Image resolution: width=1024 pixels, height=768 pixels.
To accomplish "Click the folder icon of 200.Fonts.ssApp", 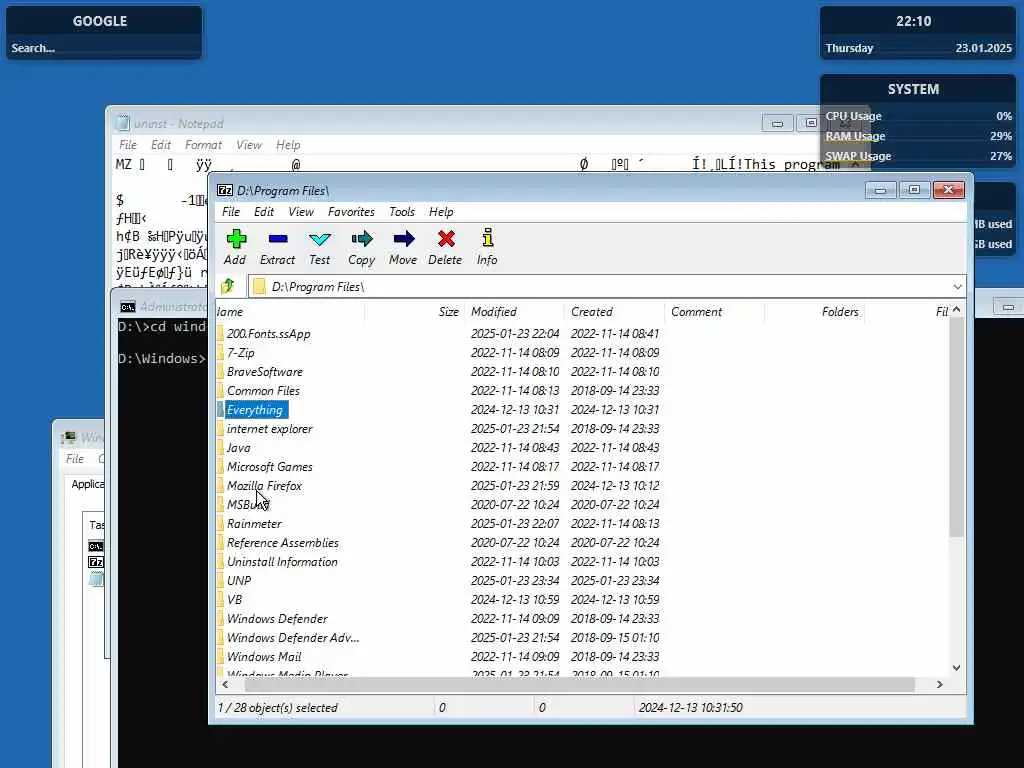I will click(x=220, y=334).
